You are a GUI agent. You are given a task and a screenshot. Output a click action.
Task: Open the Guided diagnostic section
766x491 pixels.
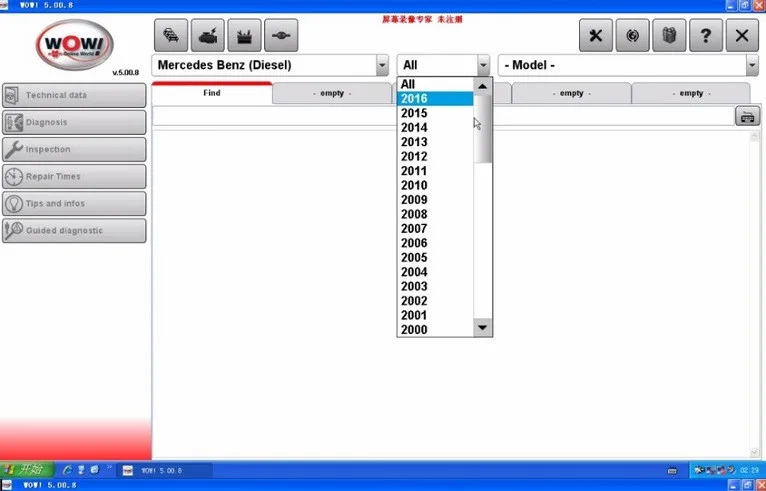(x=74, y=231)
